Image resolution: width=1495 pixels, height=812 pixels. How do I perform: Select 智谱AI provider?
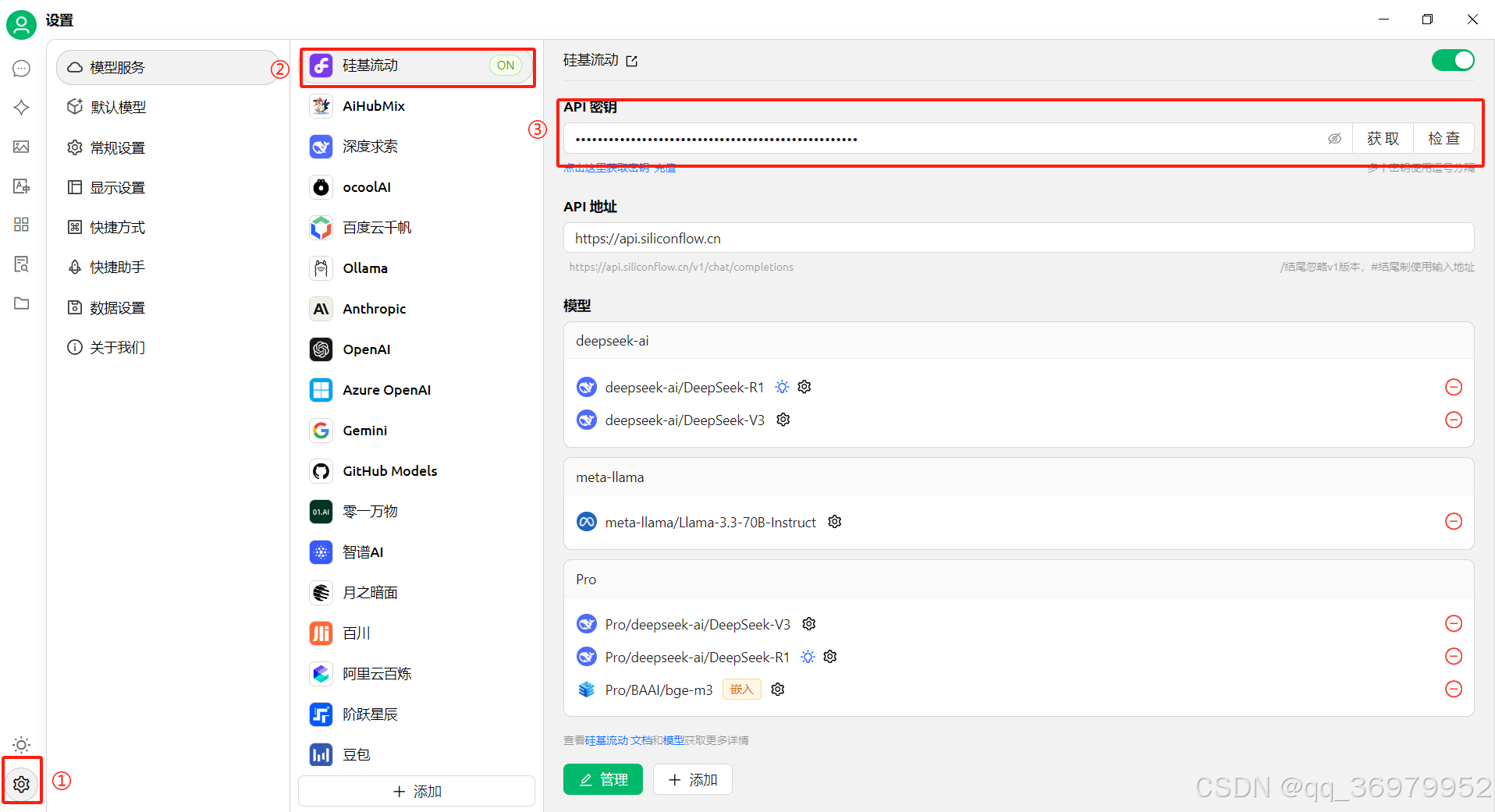[x=417, y=552]
